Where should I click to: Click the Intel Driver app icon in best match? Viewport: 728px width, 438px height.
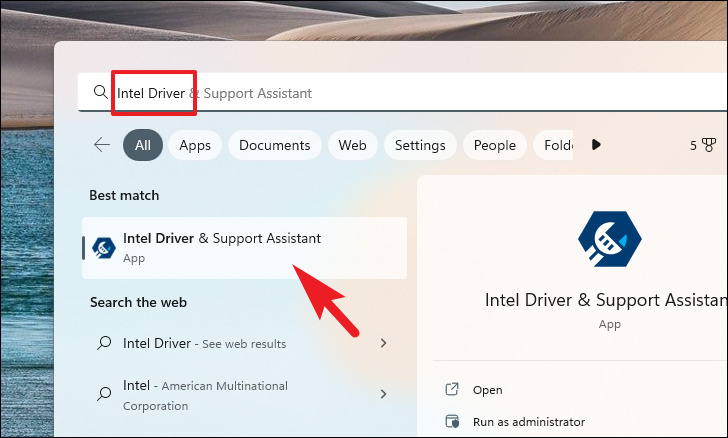pos(104,248)
